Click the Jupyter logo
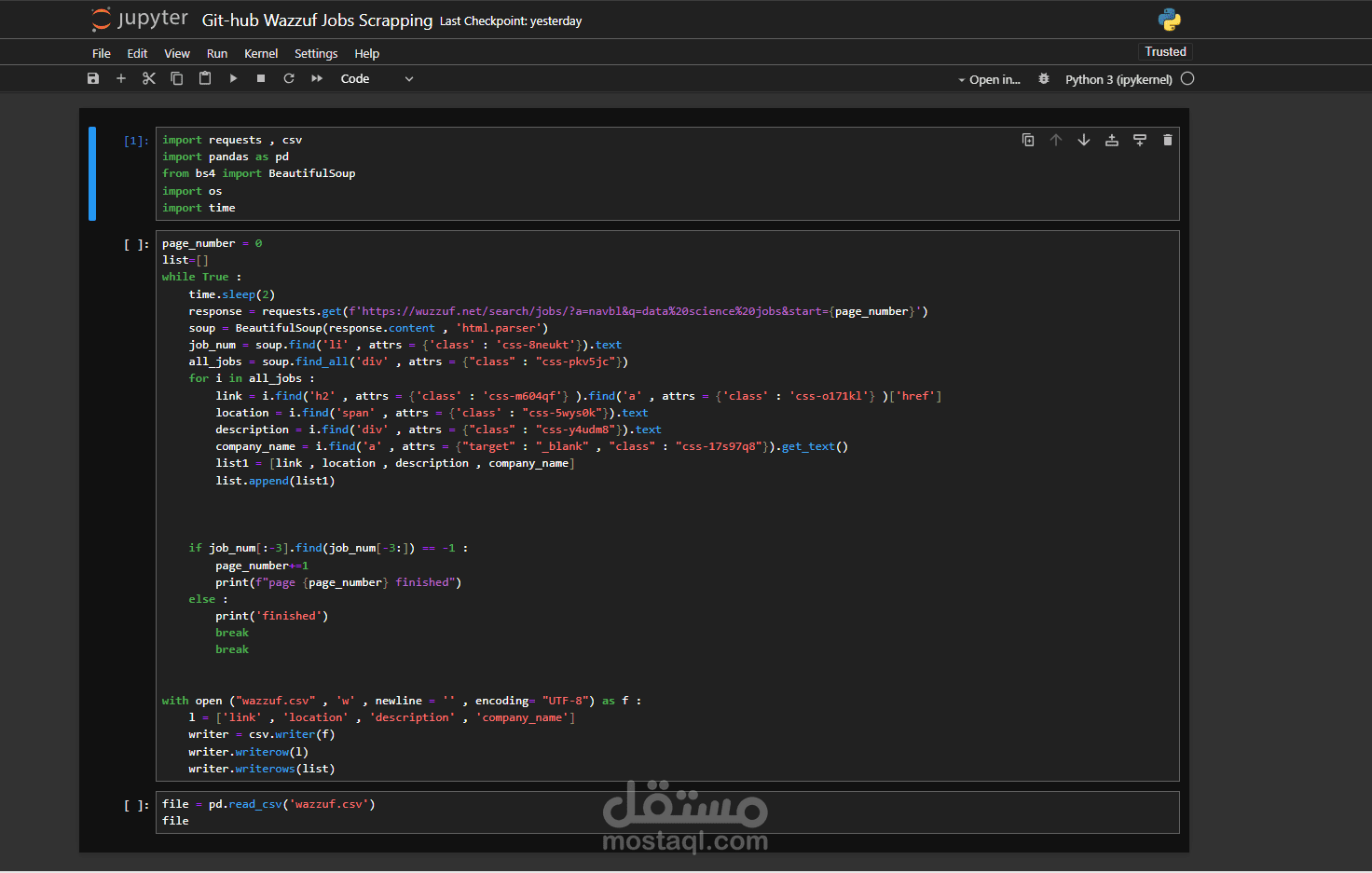1372x873 pixels. (140, 20)
